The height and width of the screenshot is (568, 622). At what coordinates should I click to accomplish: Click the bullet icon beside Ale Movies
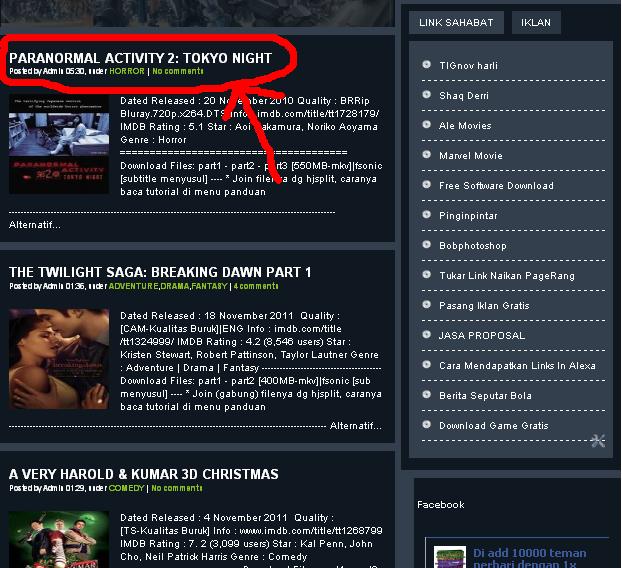426,124
